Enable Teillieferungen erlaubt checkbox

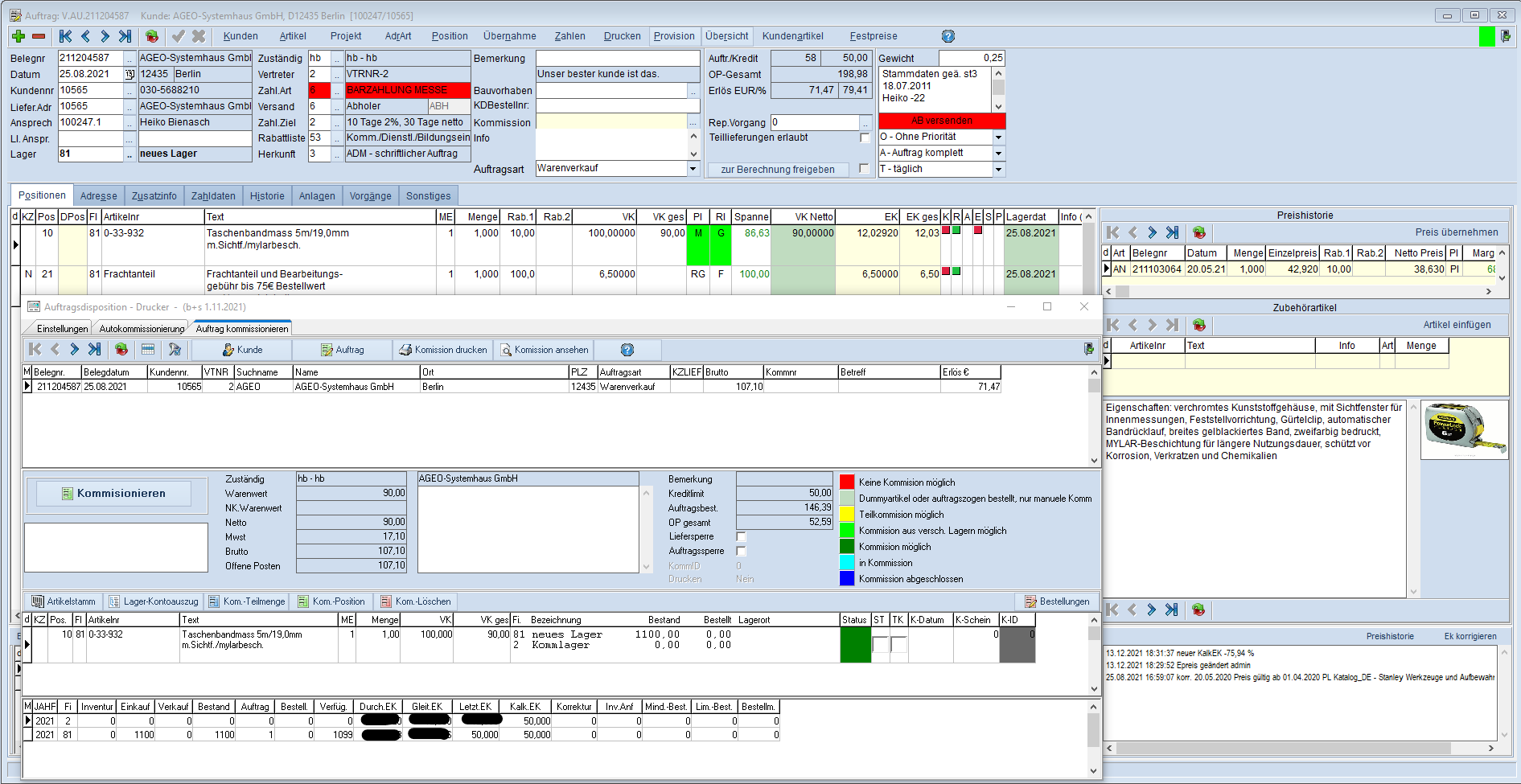pyautogui.click(x=865, y=138)
